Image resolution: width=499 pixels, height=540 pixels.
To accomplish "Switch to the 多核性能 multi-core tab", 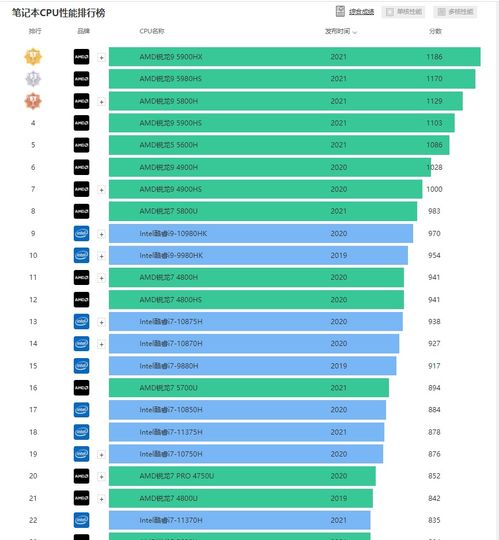I will click(455, 12).
